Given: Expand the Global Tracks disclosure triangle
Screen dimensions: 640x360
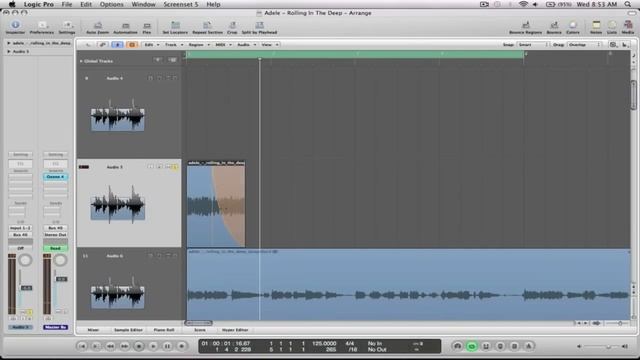Looking at the screenshot, I should 81,61.
